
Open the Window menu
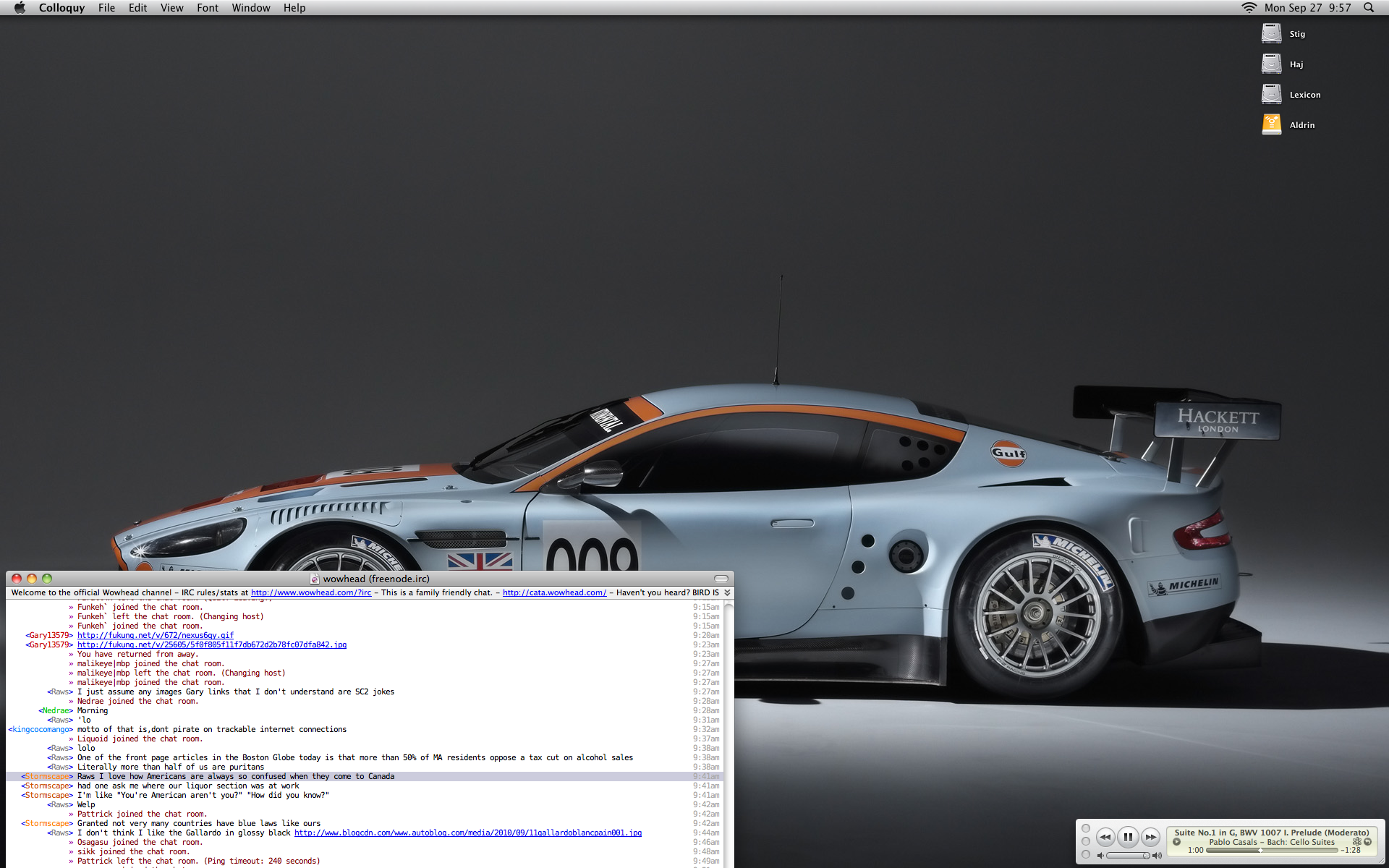coord(250,7)
